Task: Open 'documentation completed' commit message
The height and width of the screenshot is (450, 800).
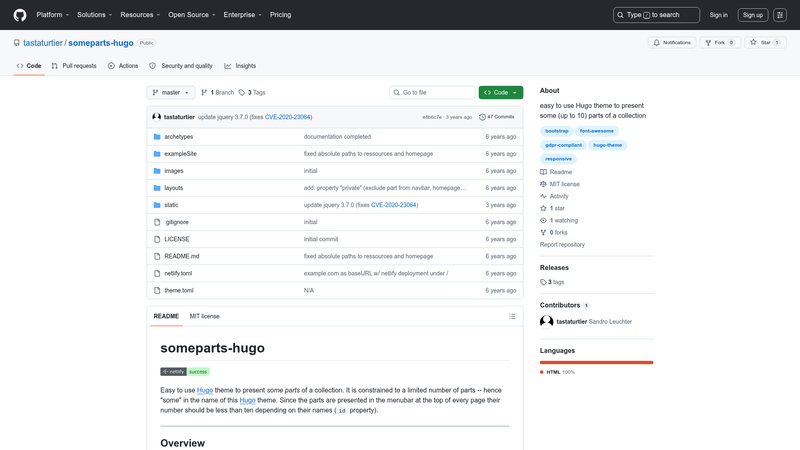Action: [x=337, y=137]
